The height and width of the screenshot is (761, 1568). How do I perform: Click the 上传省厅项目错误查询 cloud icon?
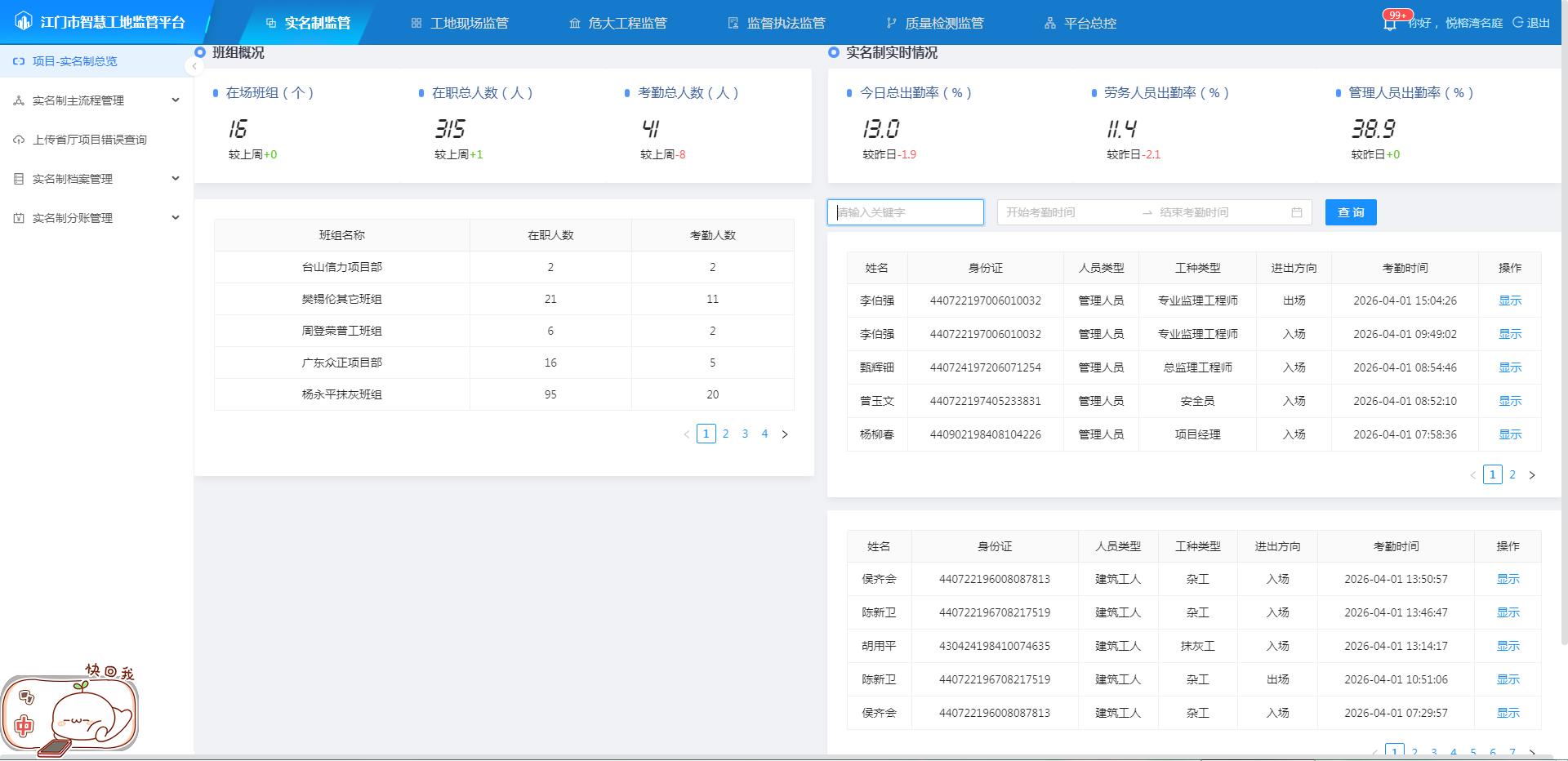[x=19, y=140]
